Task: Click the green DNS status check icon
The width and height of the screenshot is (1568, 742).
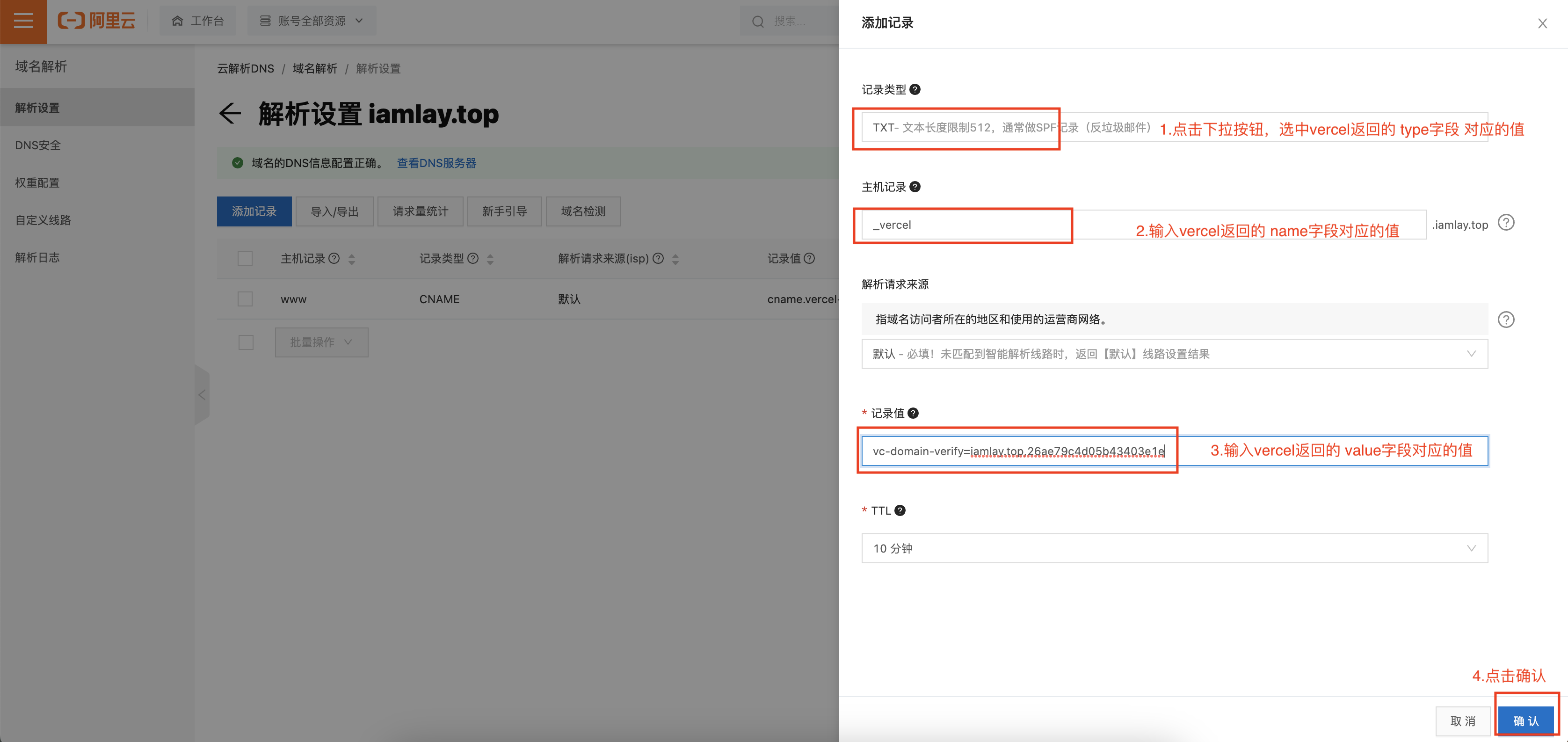Action: pyautogui.click(x=237, y=162)
